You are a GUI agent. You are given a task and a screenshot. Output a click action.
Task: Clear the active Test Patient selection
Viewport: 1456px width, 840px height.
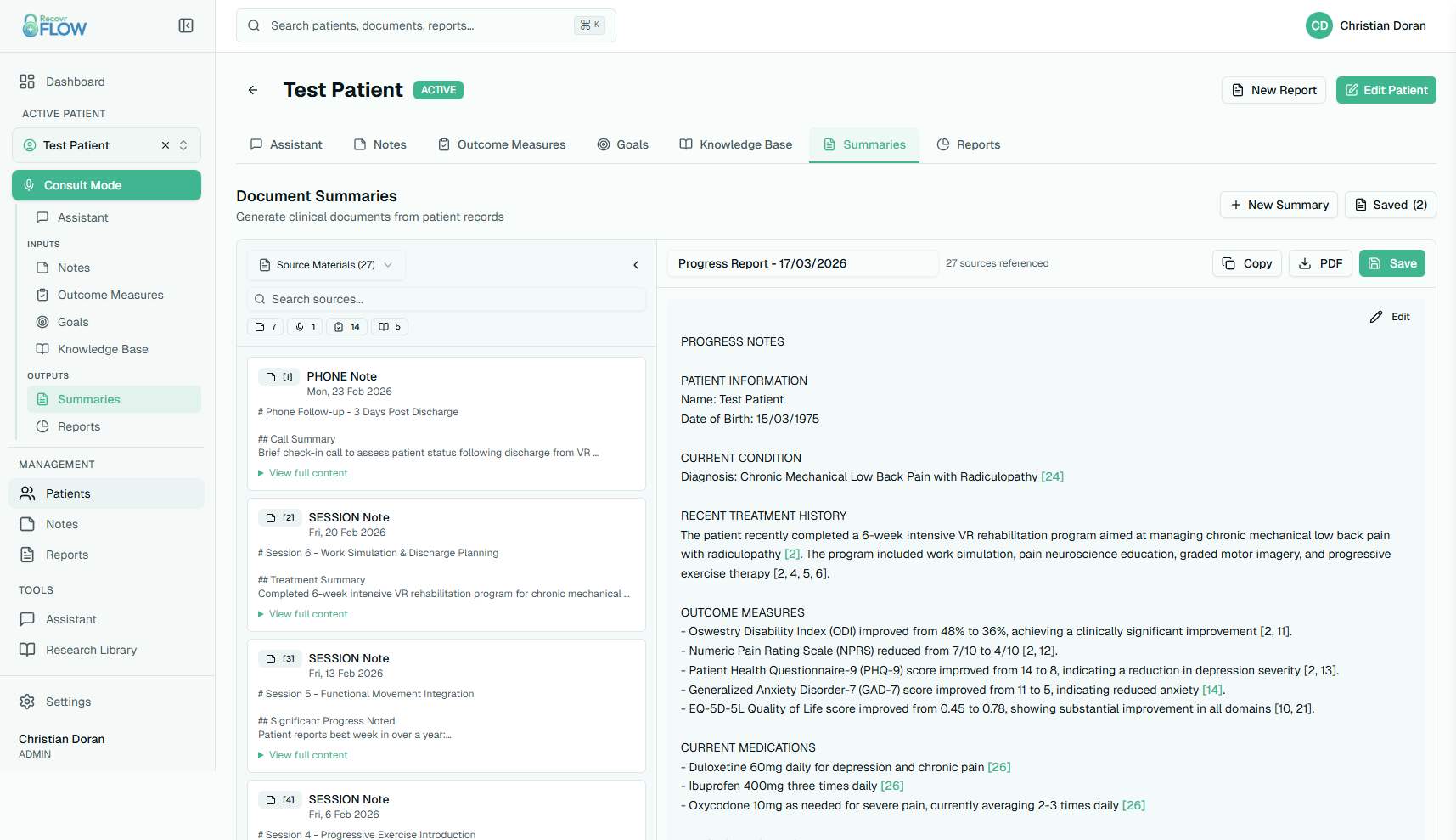click(x=166, y=145)
